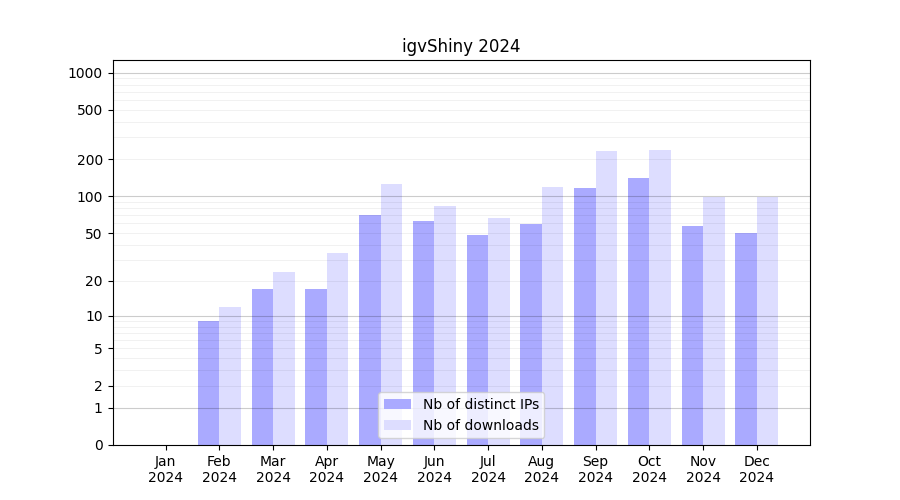The width and height of the screenshot is (900, 500).
Task: Select the Feb 2024 distinct IPs bar
Action: 209,383
